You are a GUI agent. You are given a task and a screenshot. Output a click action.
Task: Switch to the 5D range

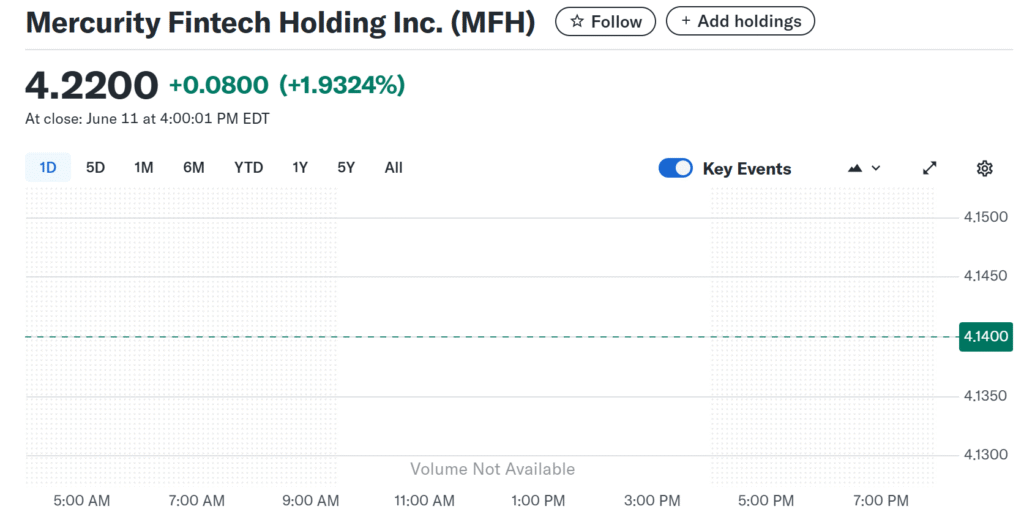pos(95,168)
